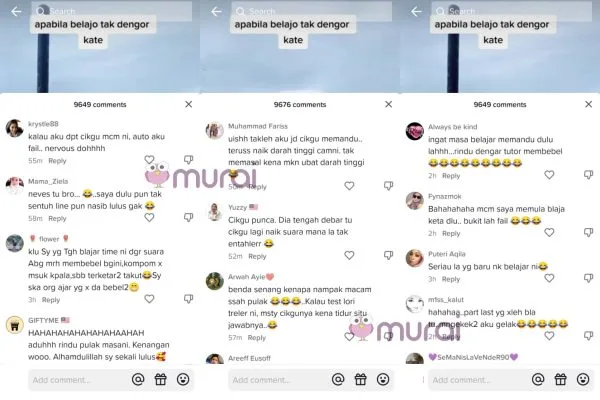600x400 pixels.
Task: Open Fynazmok's profile picture
Action: (414, 201)
